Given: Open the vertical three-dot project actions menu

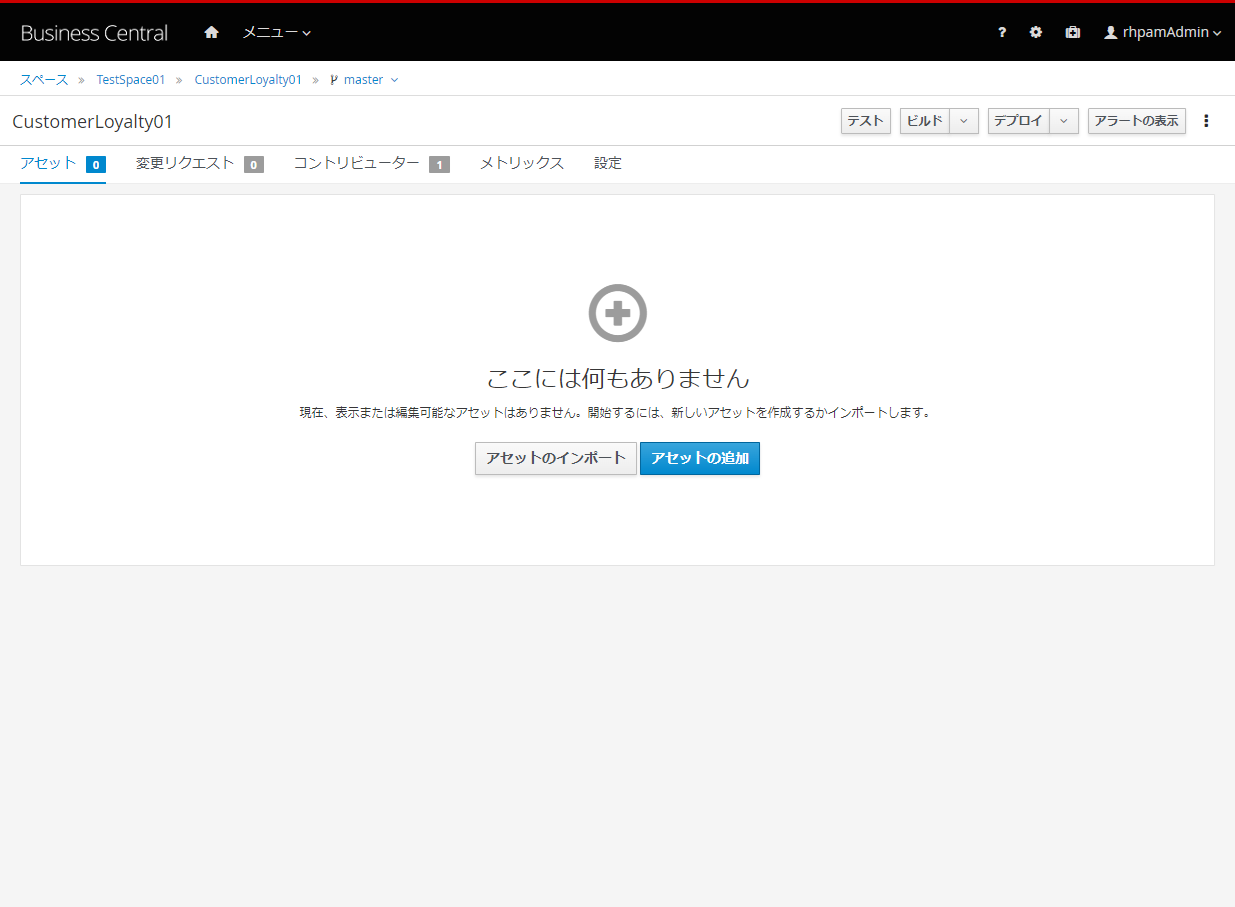Looking at the screenshot, I should [1206, 121].
